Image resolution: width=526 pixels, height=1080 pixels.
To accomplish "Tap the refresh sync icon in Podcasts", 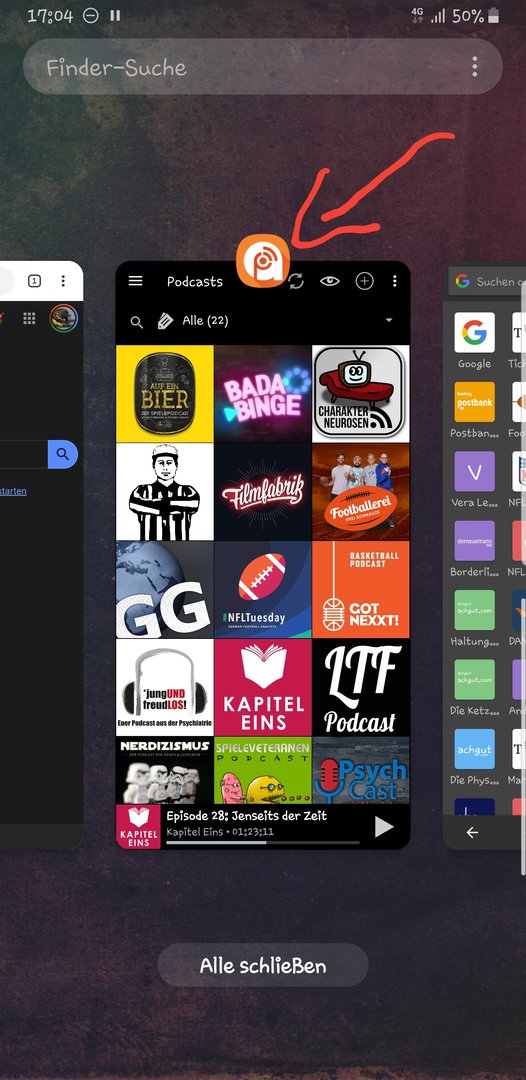I will [x=296, y=281].
